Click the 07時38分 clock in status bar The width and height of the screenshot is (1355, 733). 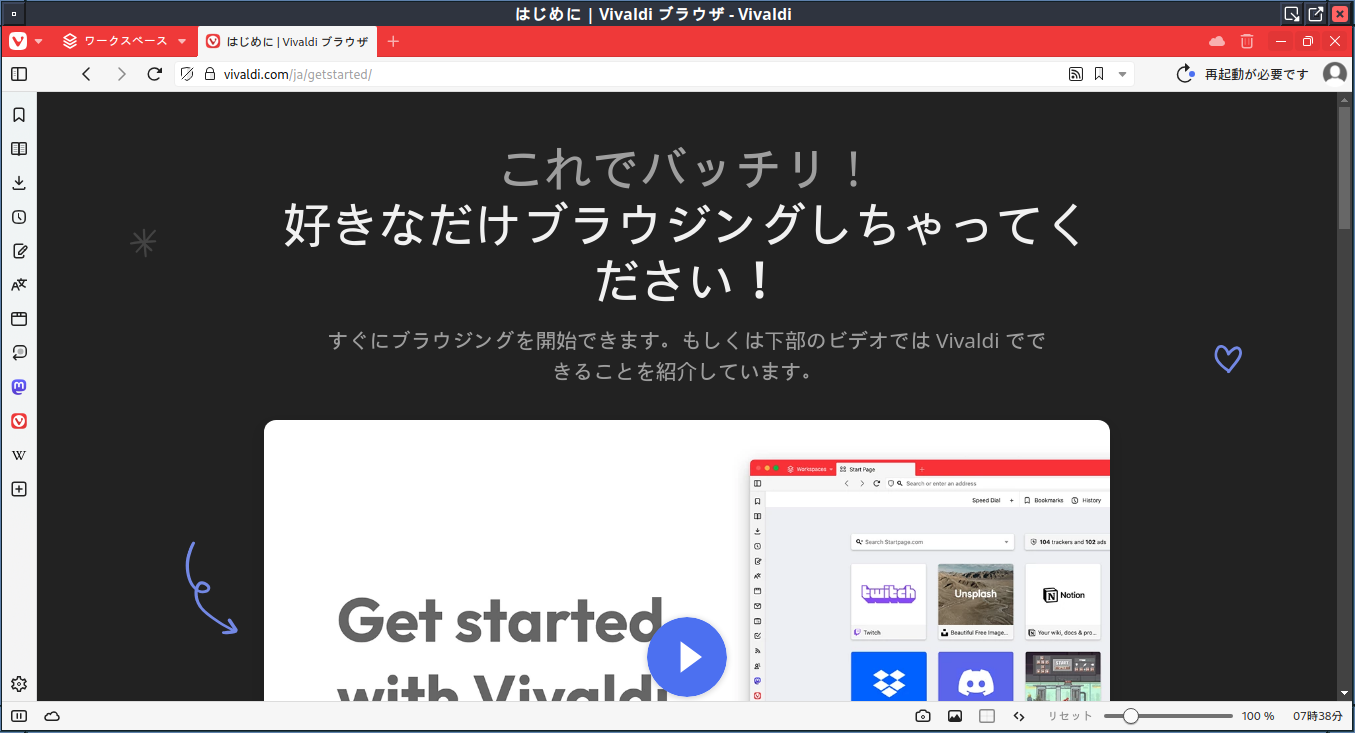click(x=1318, y=716)
